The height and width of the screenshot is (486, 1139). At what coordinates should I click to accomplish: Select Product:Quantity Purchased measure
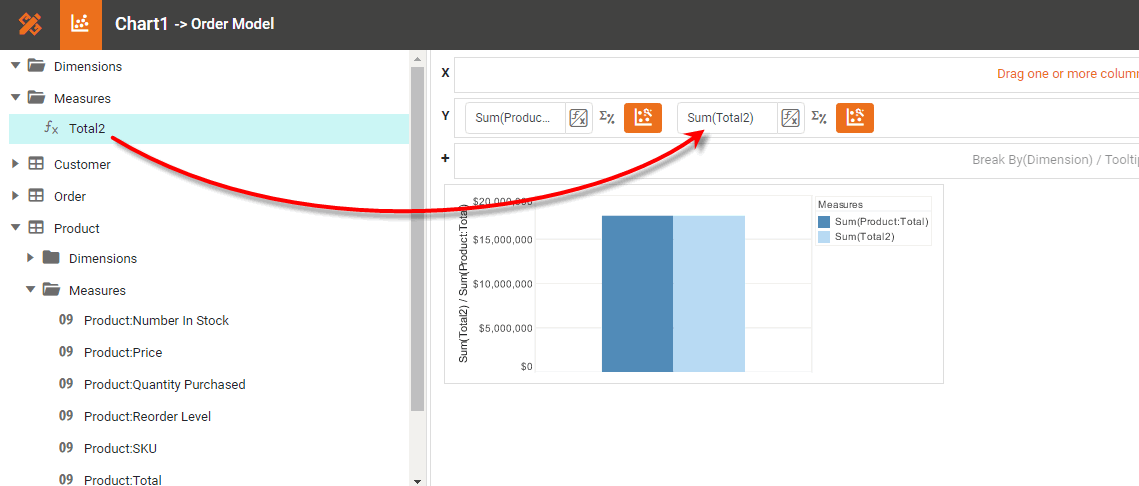[164, 384]
